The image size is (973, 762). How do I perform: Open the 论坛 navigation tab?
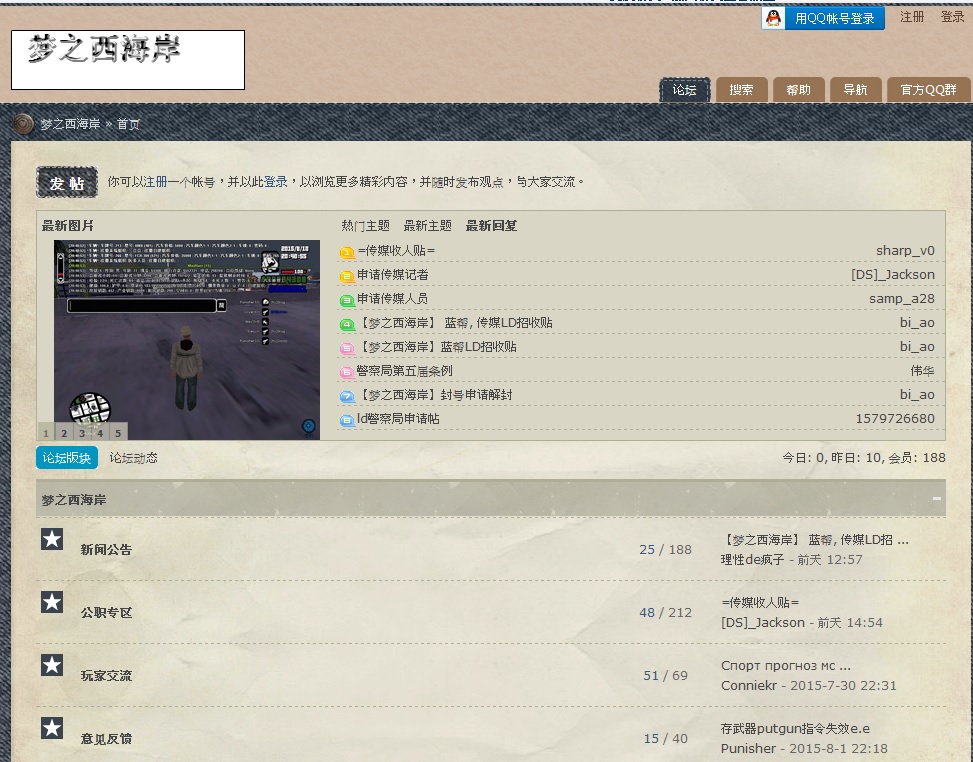[684, 90]
